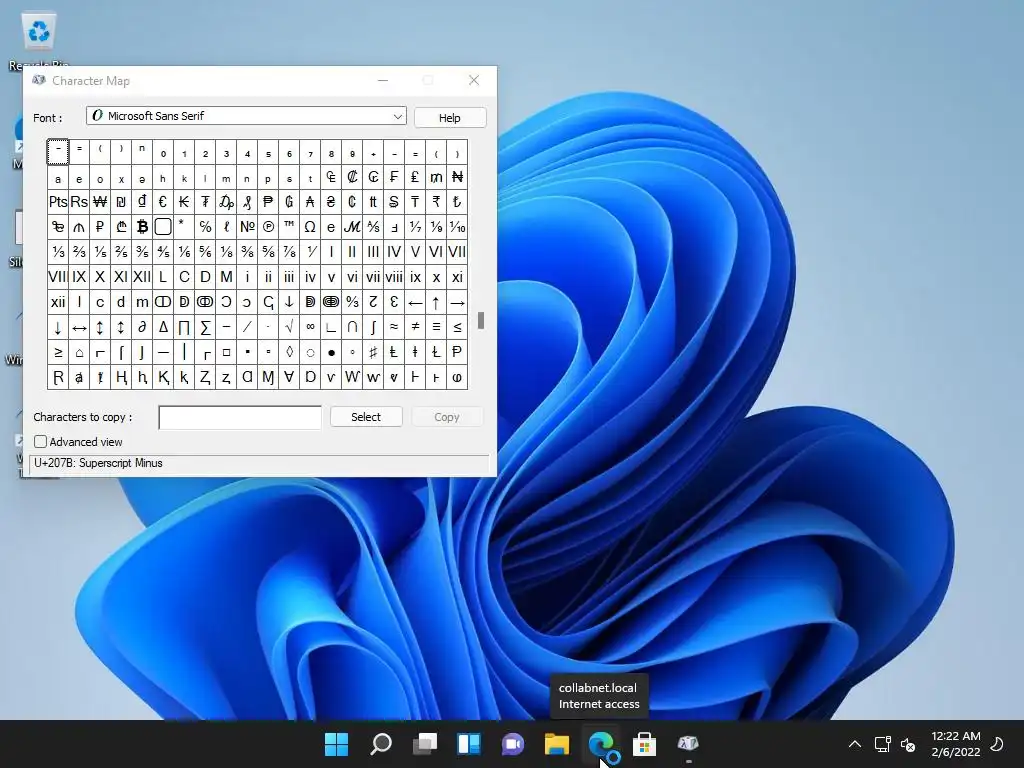Screen dimensions: 1024x768
Task: Pick the solid black circle character
Action: pyautogui.click(x=331, y=353)
